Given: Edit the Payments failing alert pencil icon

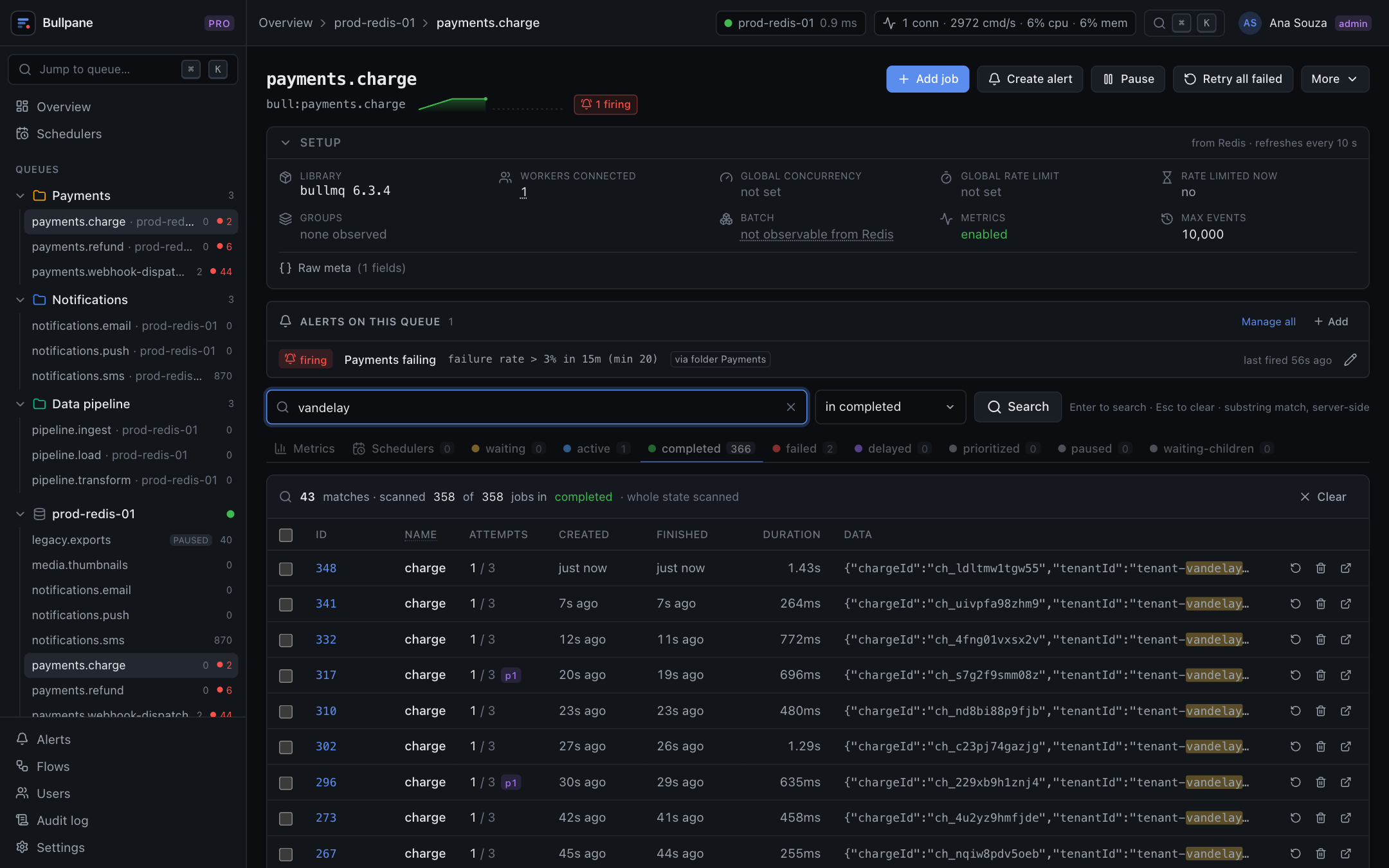Looking at the screenshot, I should point(1350,360).
